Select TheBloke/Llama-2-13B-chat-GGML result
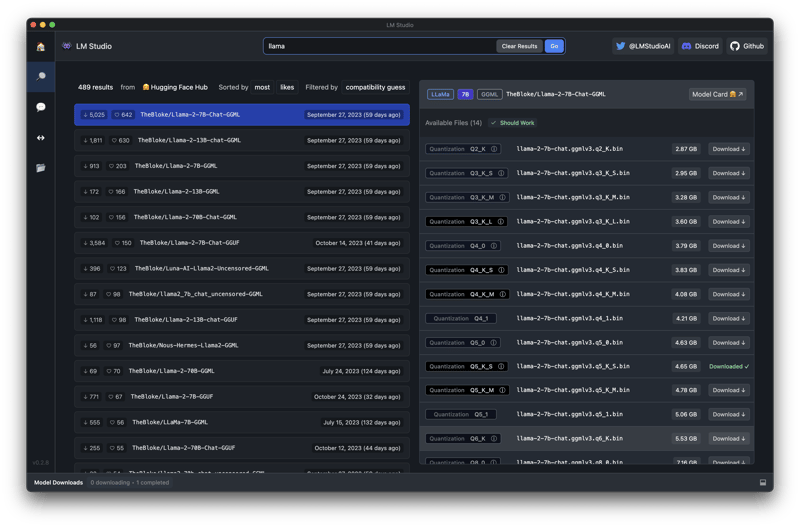 (242, 140)
